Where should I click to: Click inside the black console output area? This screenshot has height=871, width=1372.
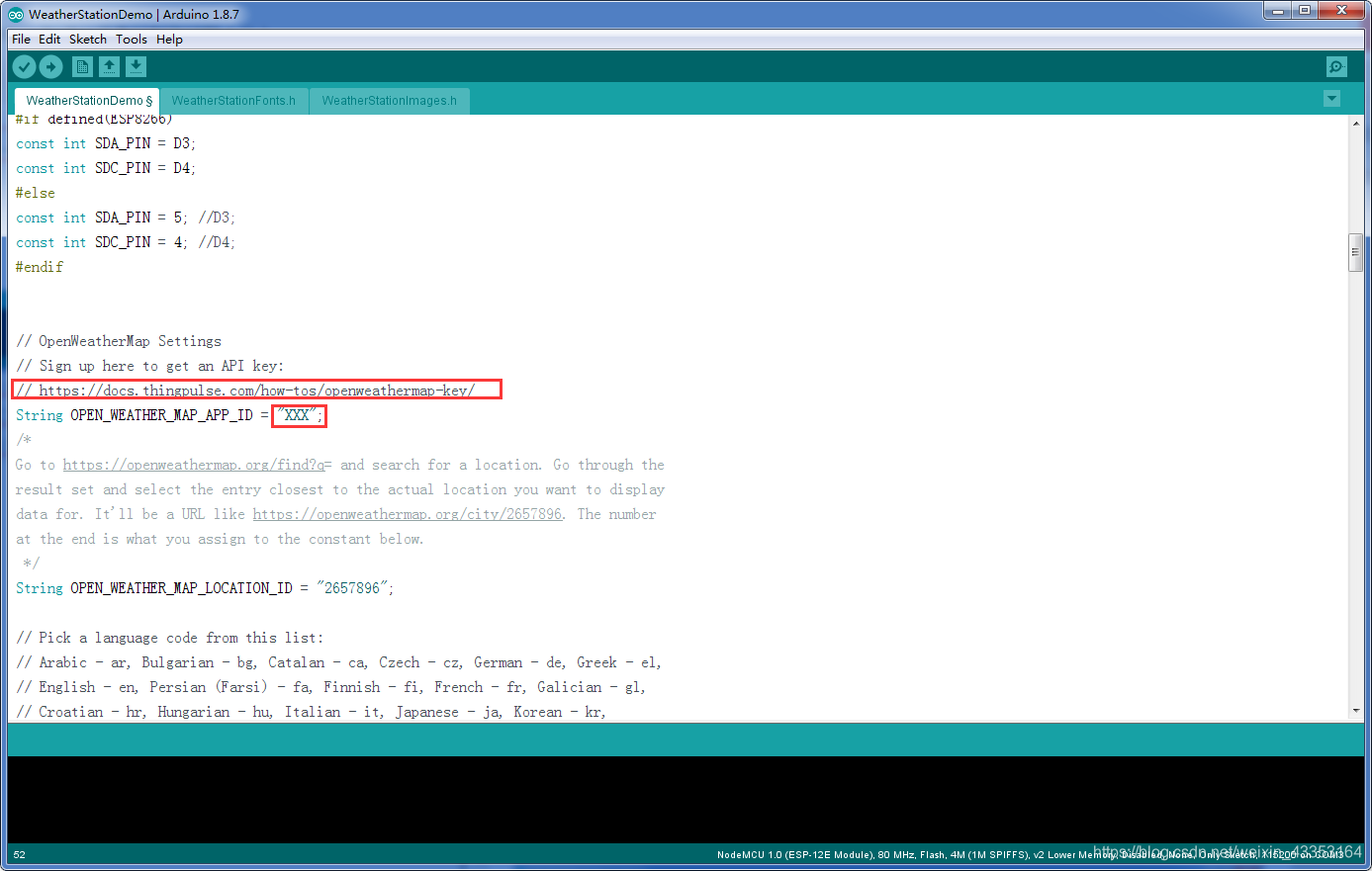coord(686,800)
